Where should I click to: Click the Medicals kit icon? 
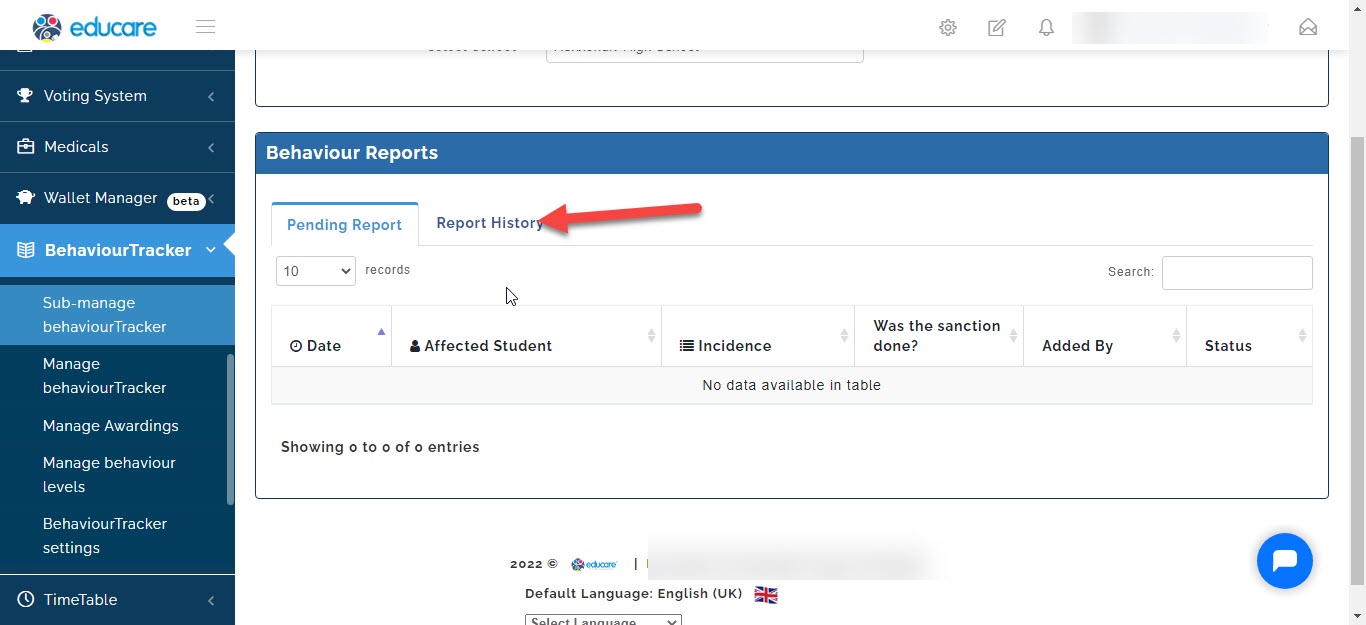click(26, 147)
